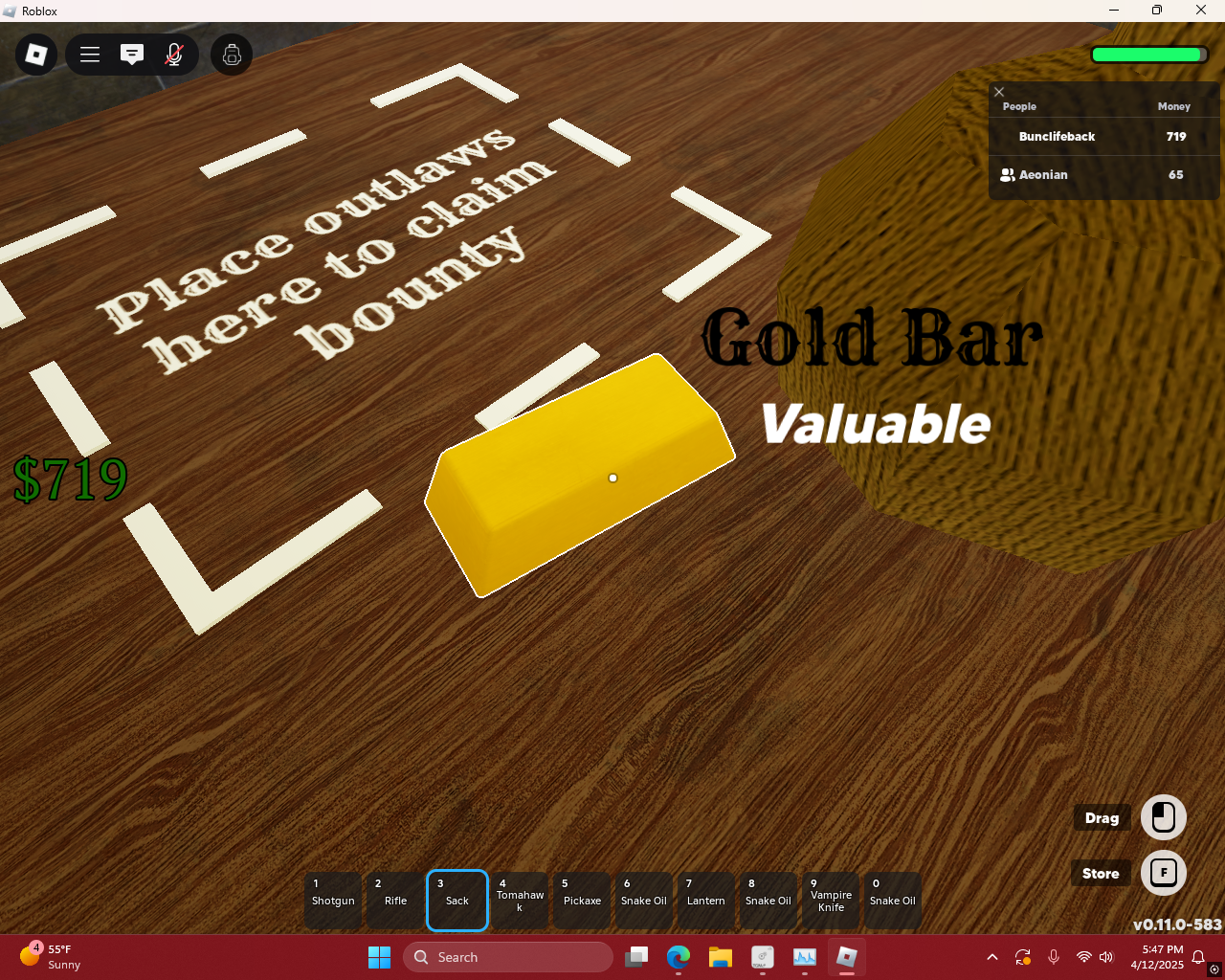
Task: Click the $719 money display
Action: (71, 479)
